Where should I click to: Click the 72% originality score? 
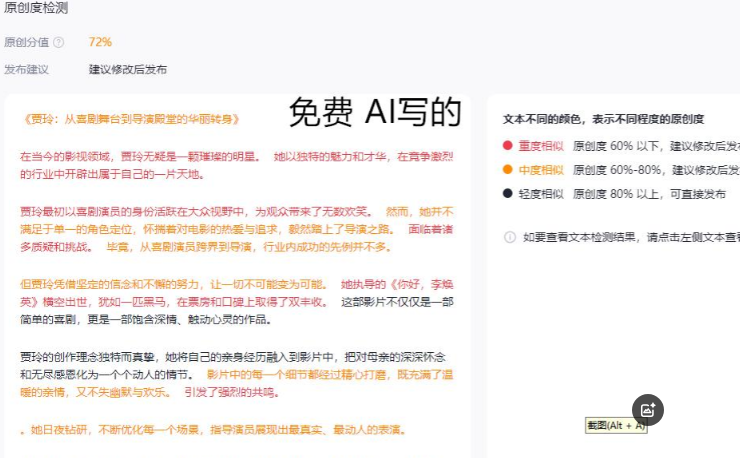coord(100,42)
